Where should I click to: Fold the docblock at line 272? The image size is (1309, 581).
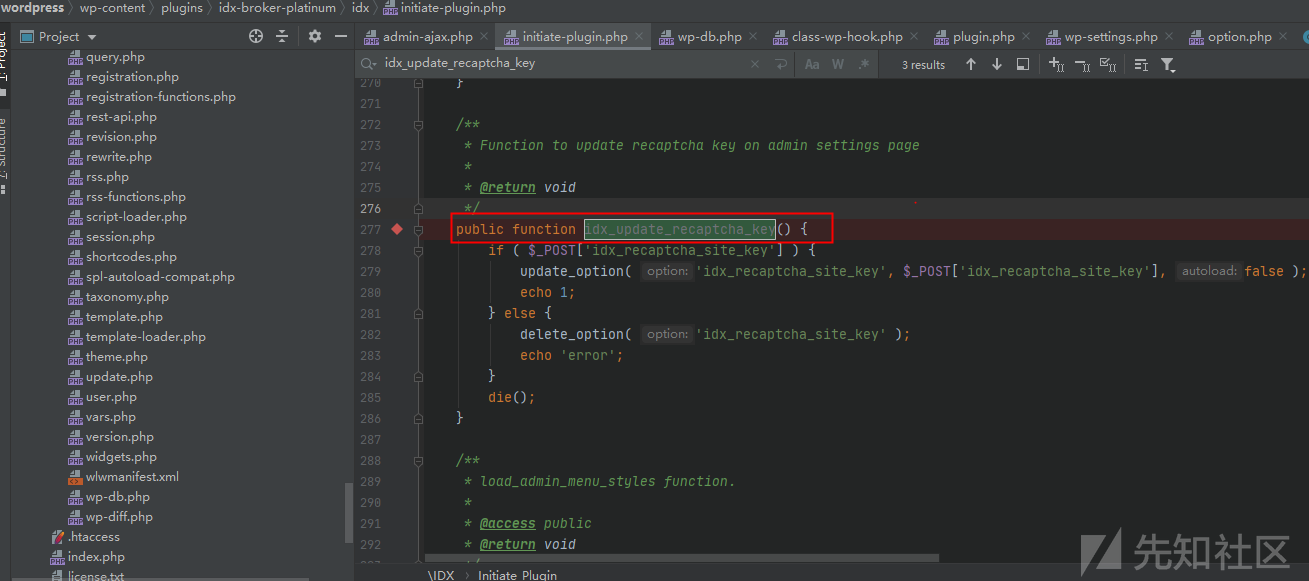(x=419, y=125)
